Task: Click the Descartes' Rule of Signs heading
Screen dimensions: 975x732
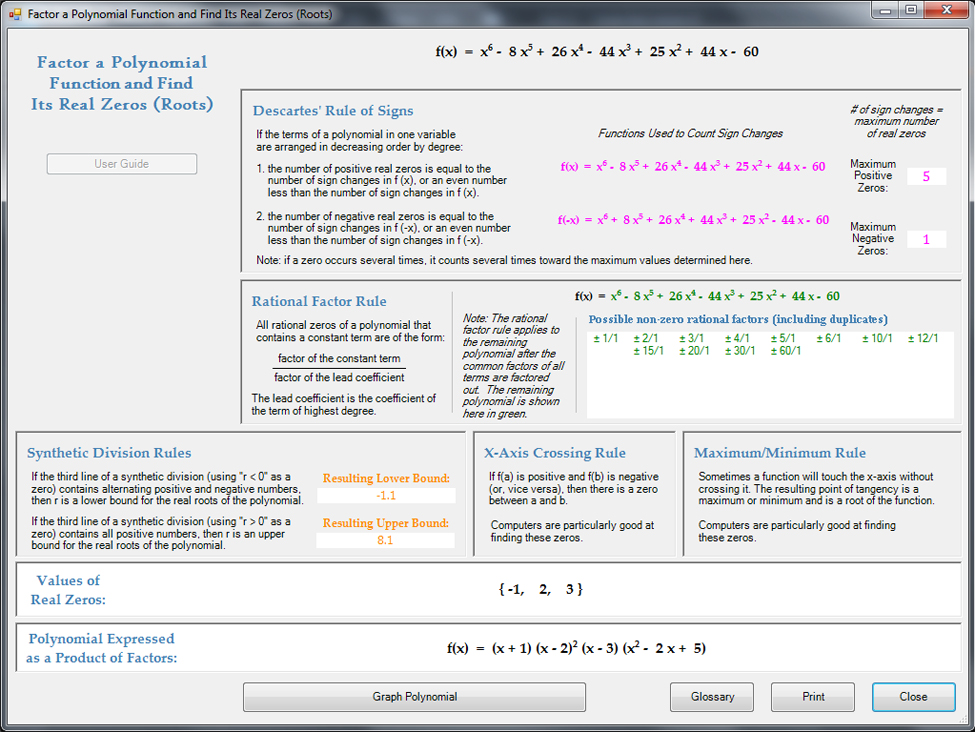Action: (332, 111)
